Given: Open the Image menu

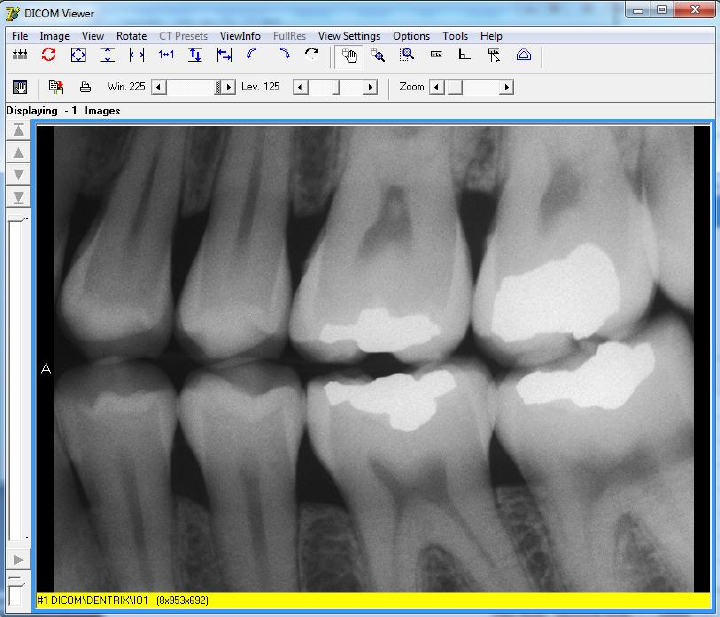Looking at the screenshot, I should 55,36.
